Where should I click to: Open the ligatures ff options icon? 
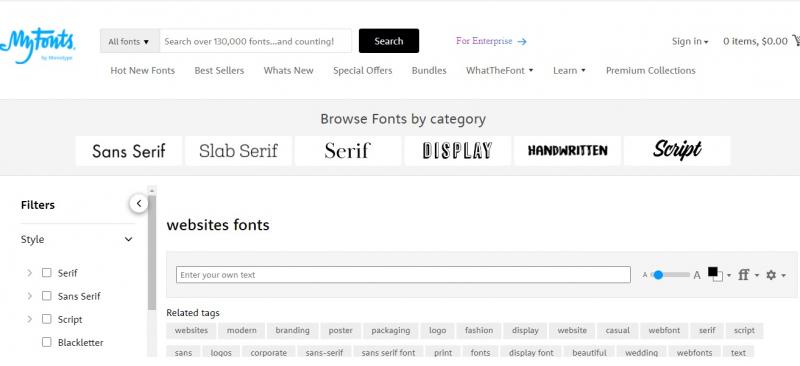pyautogui.click(x=743, y=275)
